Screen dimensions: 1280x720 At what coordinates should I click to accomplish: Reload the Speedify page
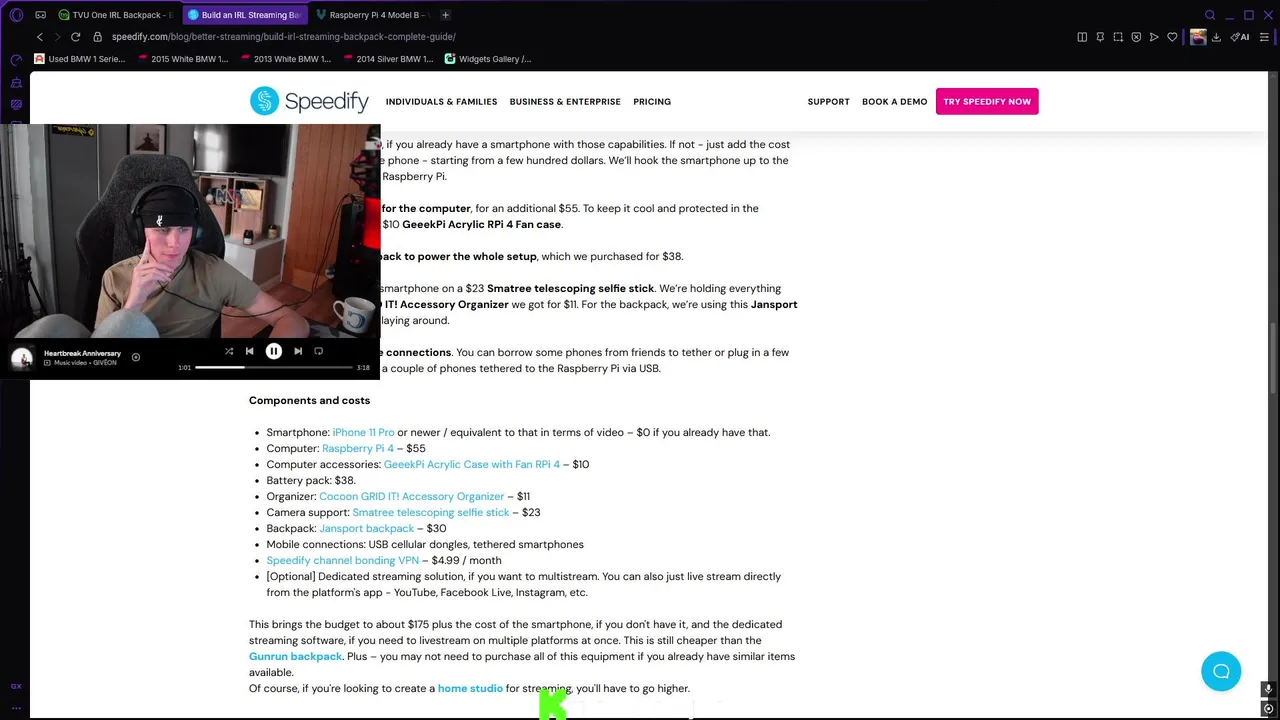click(x=75, y=37)
